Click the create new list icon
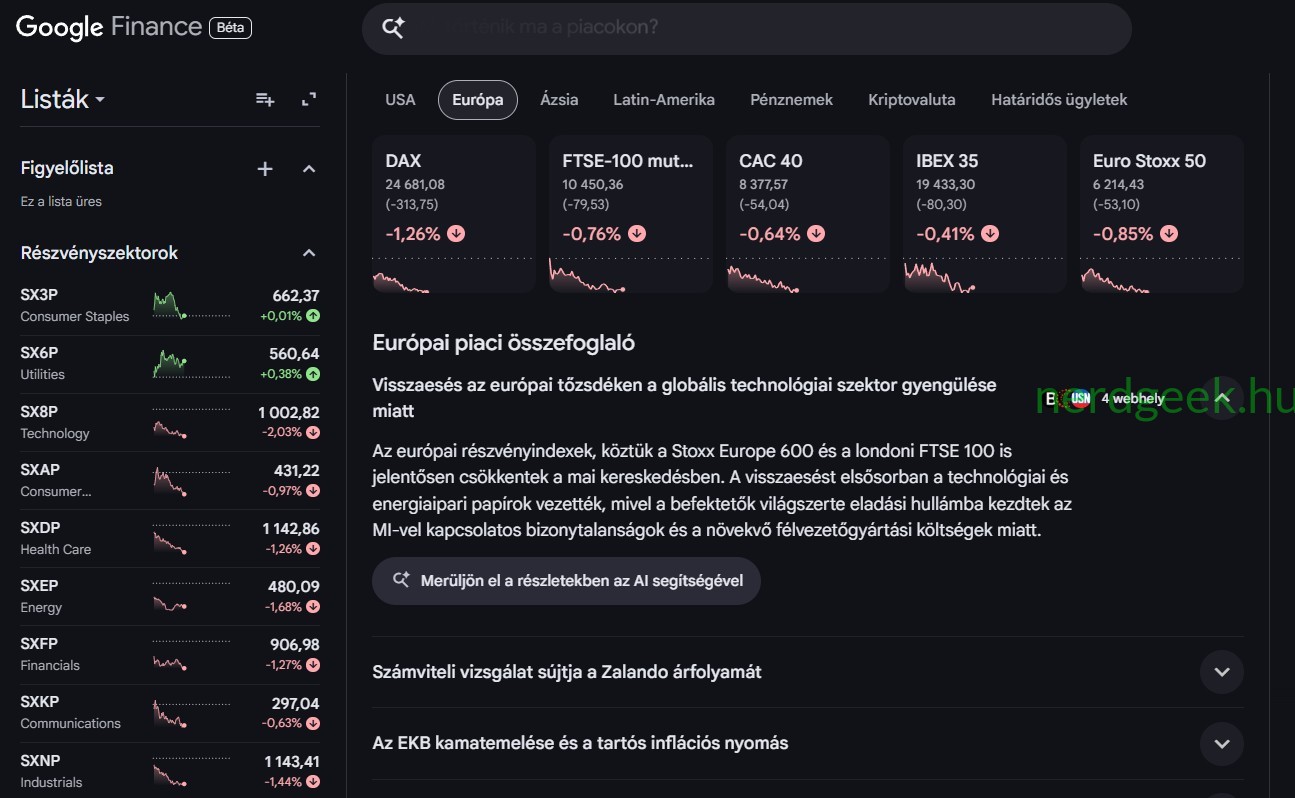 265,99
